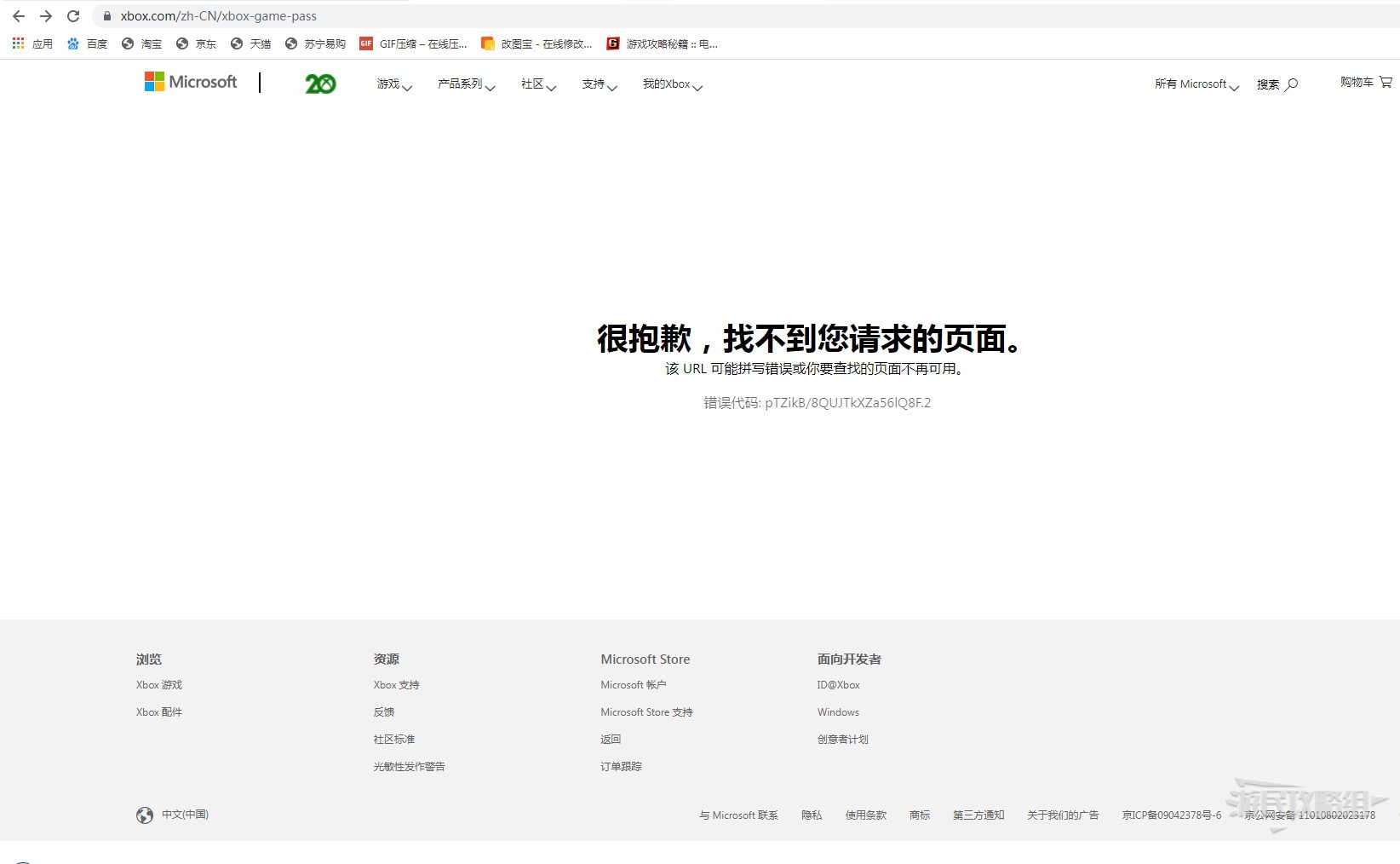Open the Xbox 支持 footer link
This screenshot has height=864, width=1400.
click(x=396, y=685)
